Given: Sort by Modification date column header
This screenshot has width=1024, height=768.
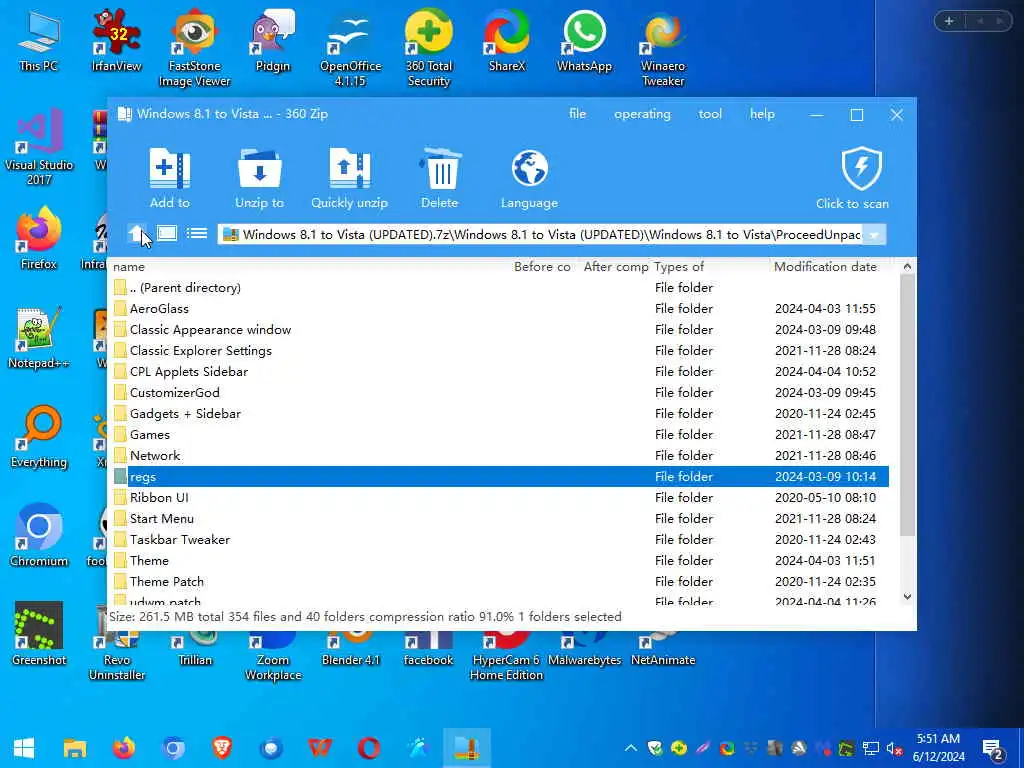Looking at the screenshot, I should tap(825, 266).
